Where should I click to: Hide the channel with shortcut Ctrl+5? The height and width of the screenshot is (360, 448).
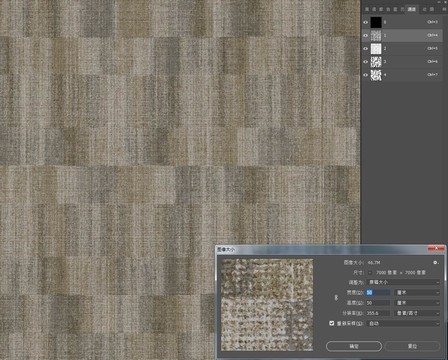pyautogui.click(x=366, y=48)
